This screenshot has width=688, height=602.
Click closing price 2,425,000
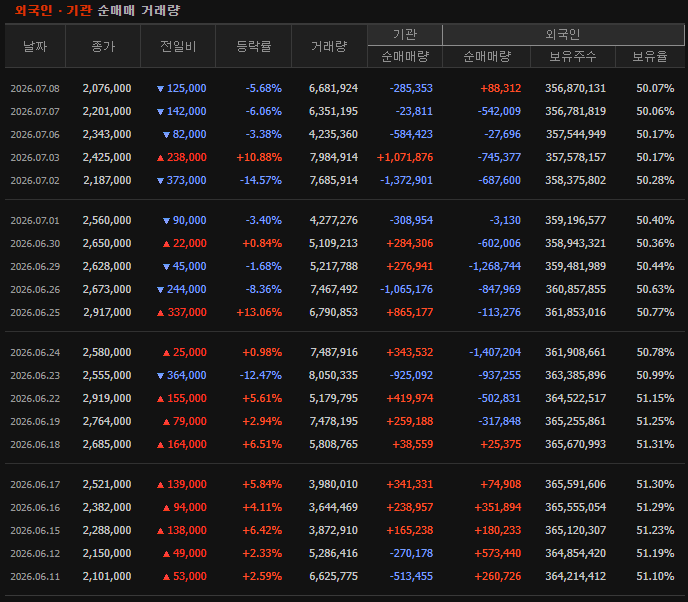107,157
